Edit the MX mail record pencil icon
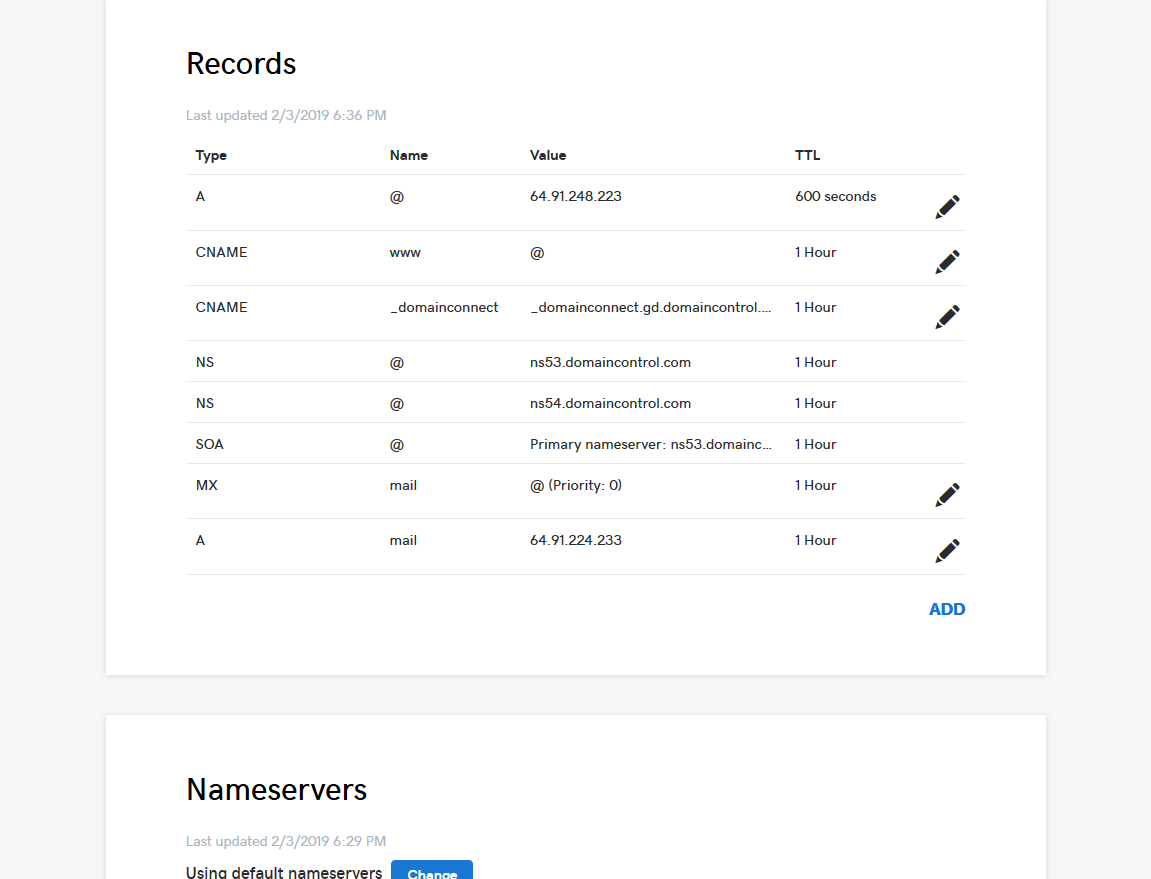 947,495
